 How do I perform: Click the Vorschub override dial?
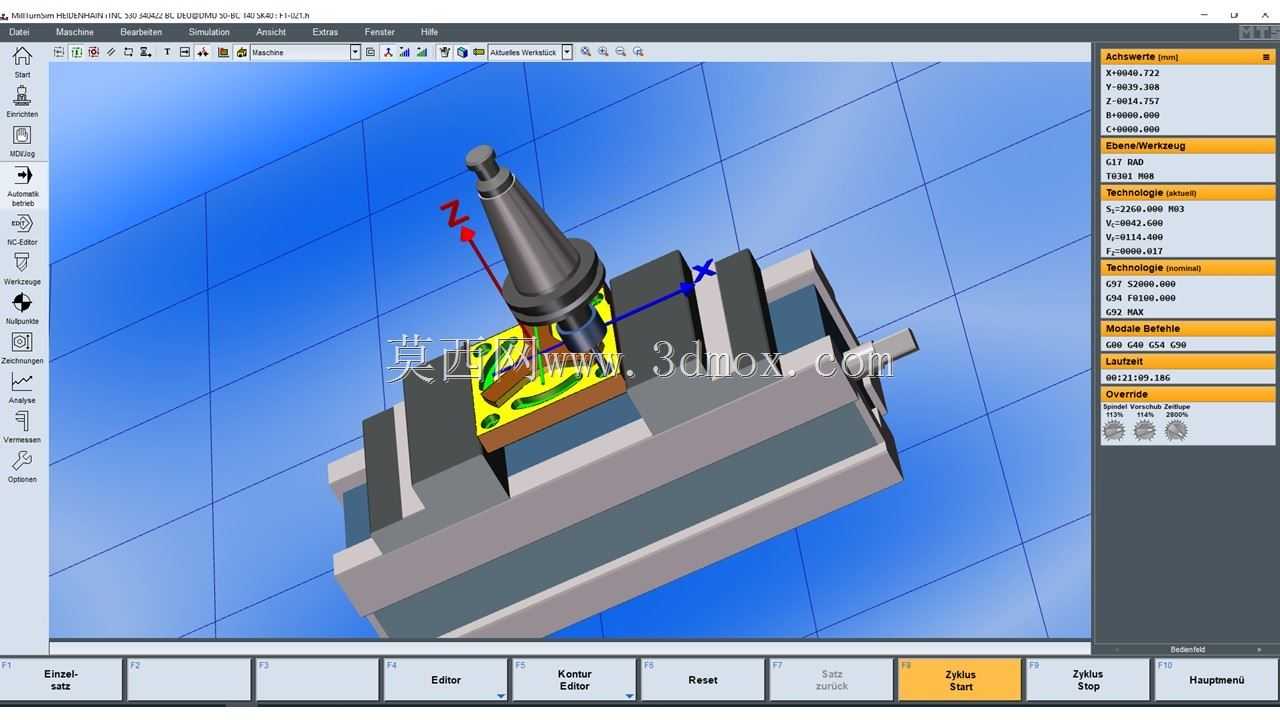(x=1145, y=431)
